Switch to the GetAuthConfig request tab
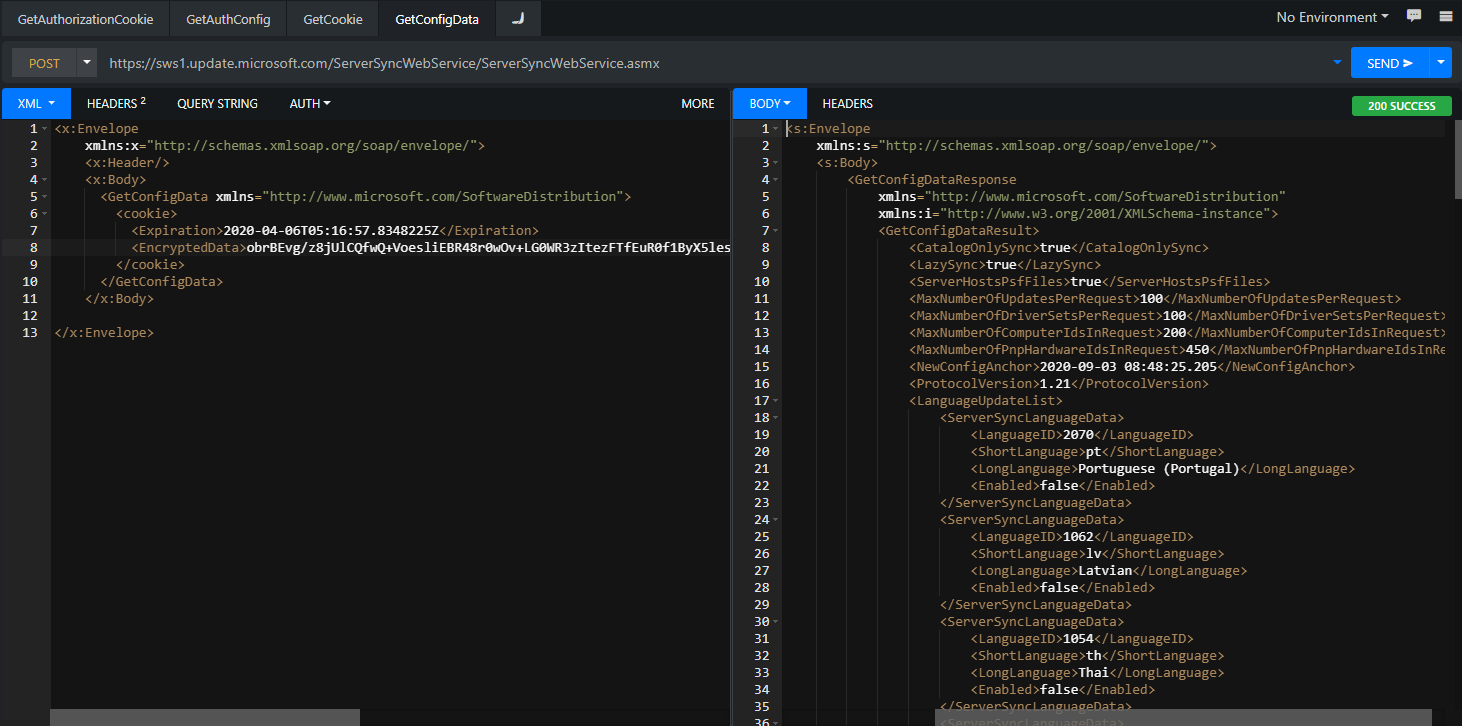The height and width of the screenshot is (726, 1462). pos(228,19)
